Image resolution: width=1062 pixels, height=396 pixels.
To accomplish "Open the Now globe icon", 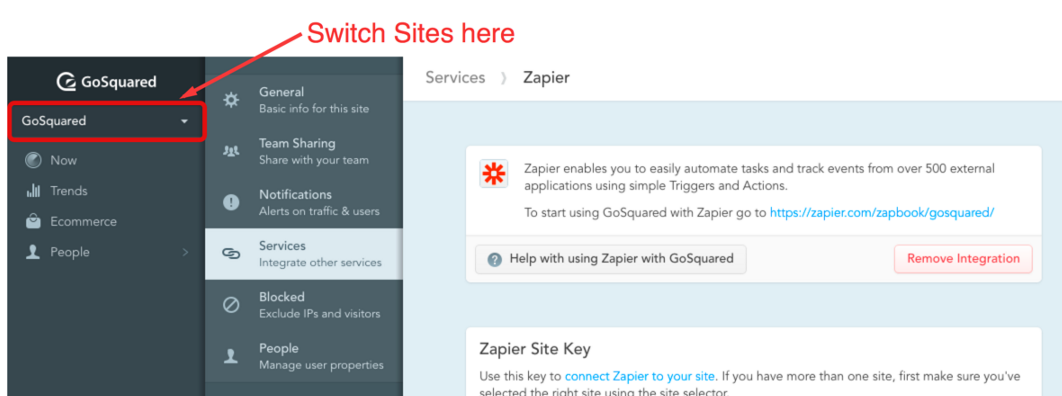I will (x=33, y=160).
